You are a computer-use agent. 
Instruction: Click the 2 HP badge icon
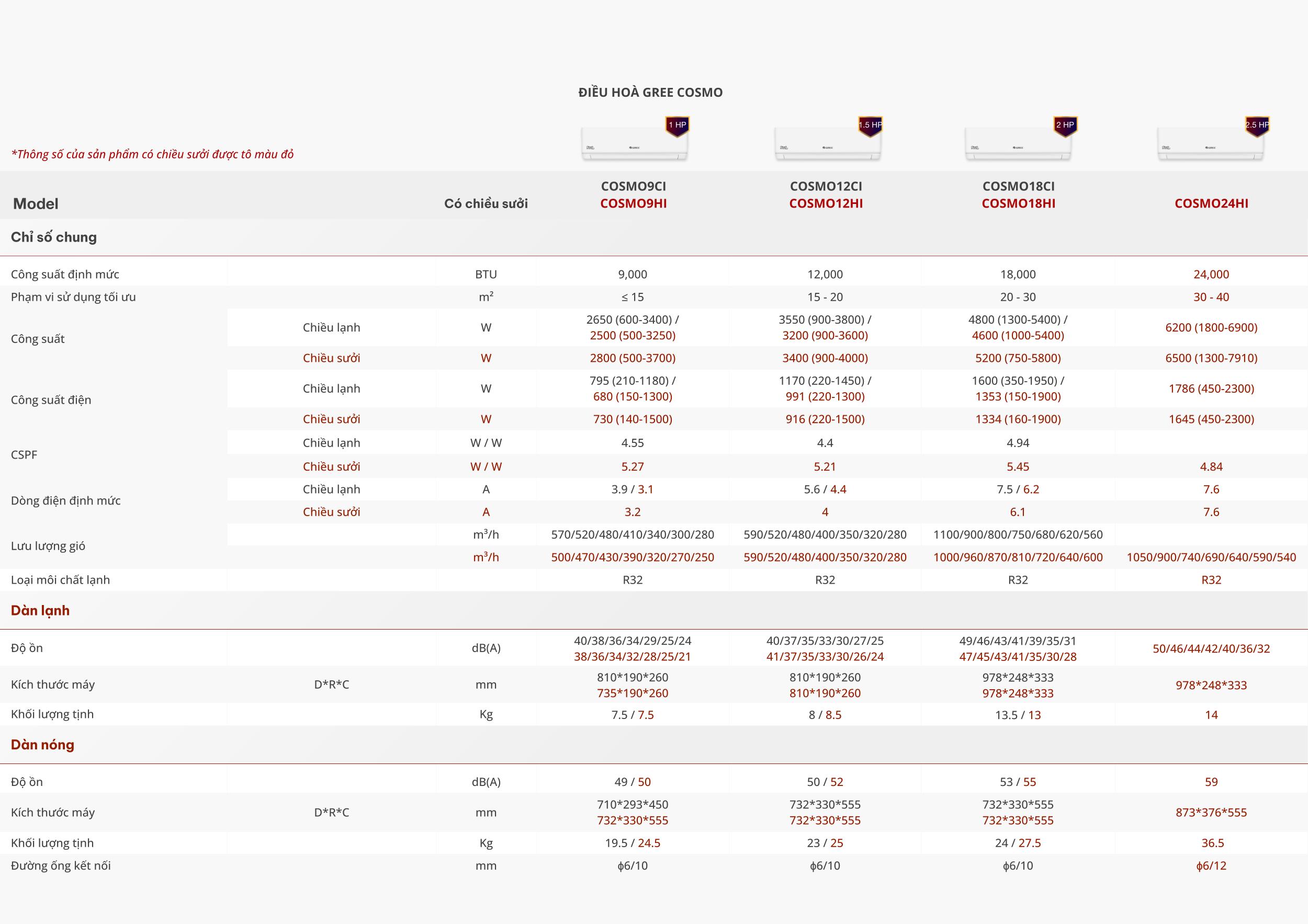[1064, 126]
